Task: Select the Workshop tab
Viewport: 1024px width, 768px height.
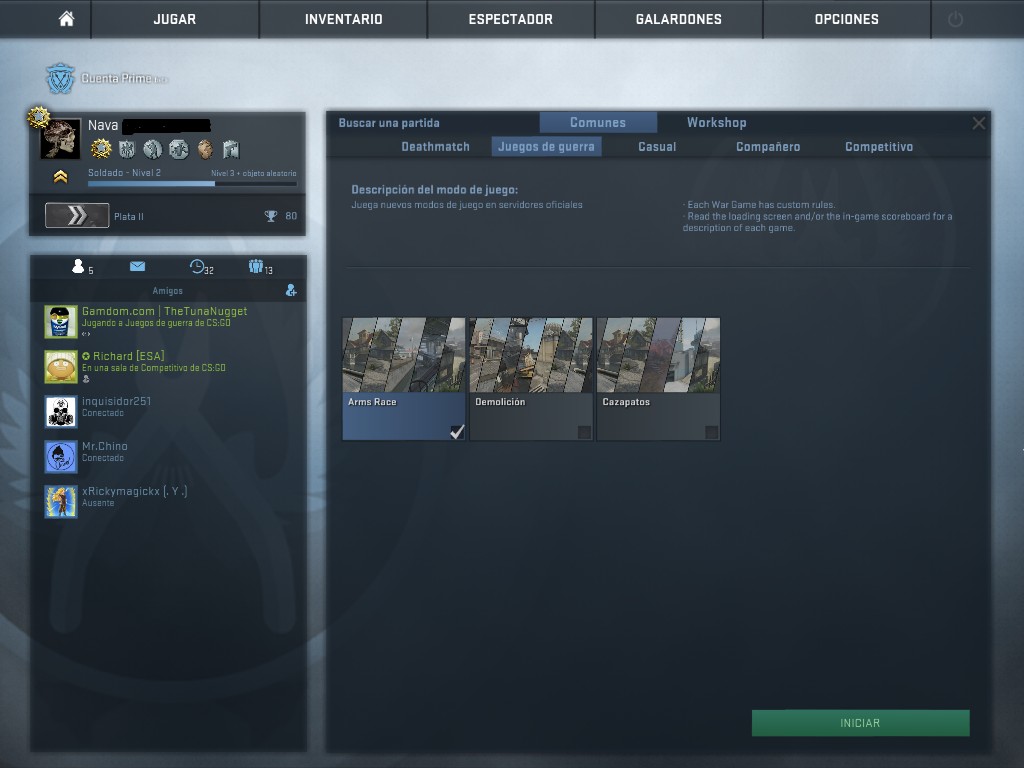Action: coord(716,123)
